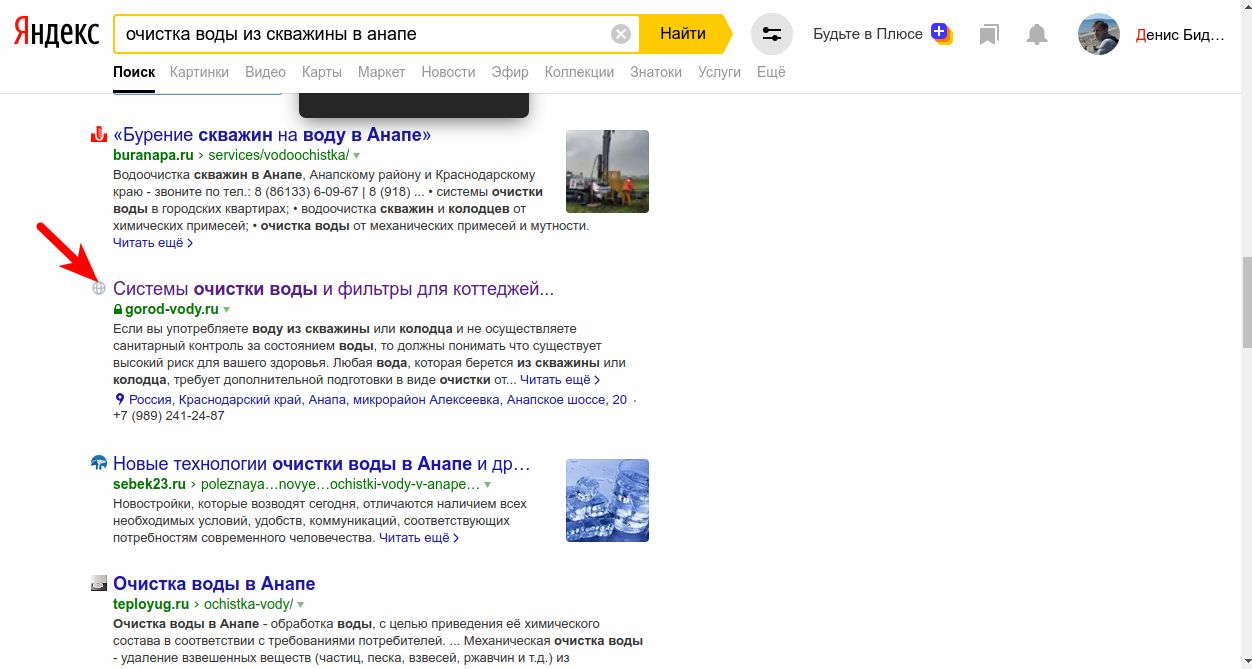Click the green lock icon beside gorod-vody.ru
This screenshot has width=1252, height=669.
(x=118, y=310)
